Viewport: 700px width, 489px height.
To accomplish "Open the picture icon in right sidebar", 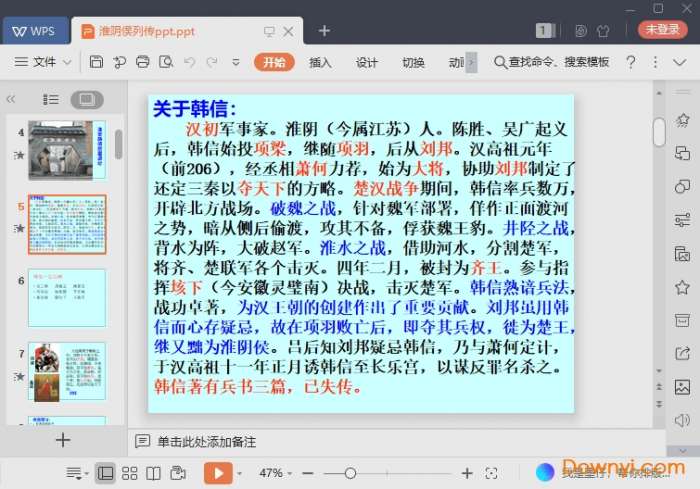I will 682,387.
